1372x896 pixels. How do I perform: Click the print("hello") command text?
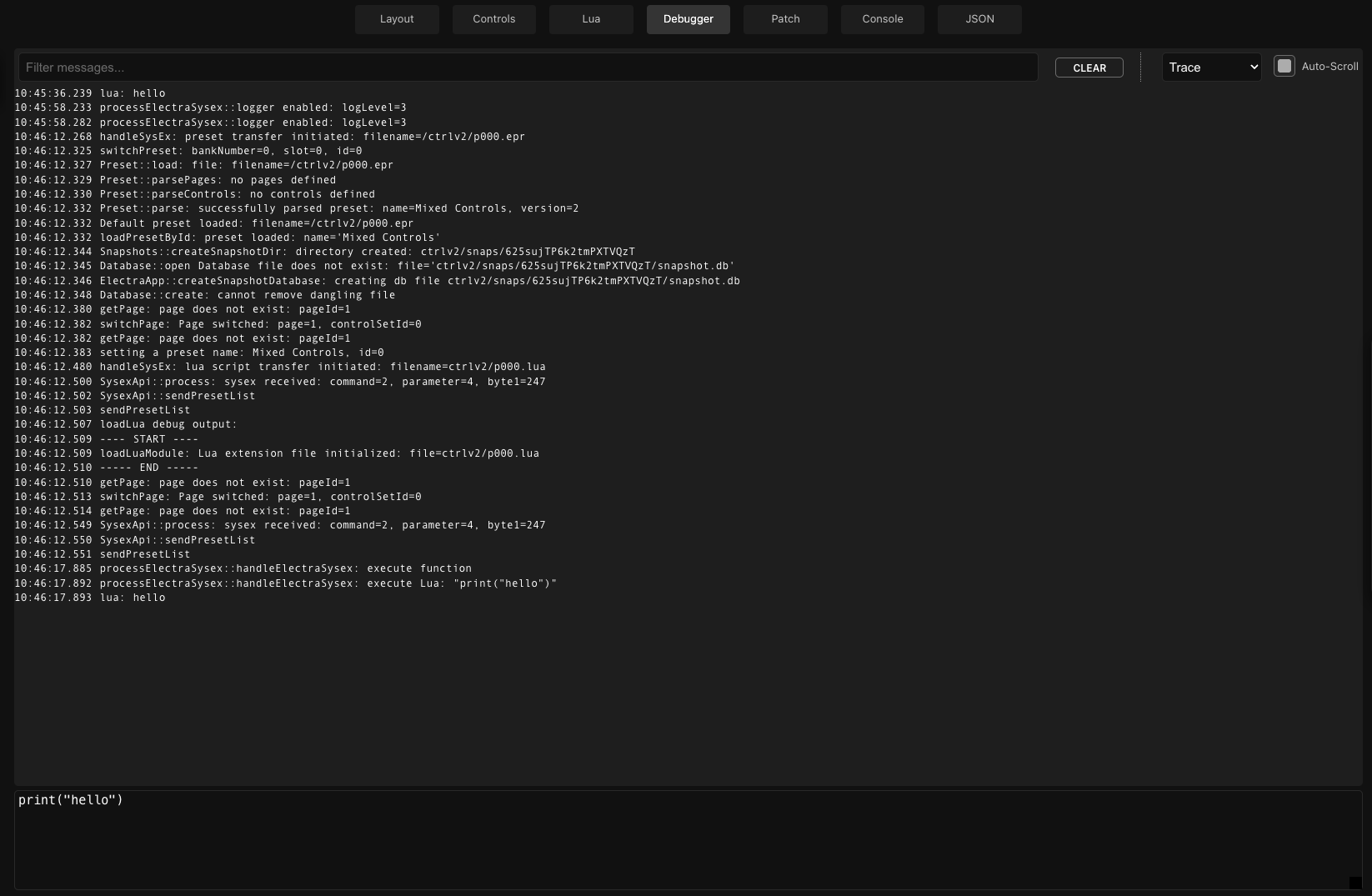click(71, 799)
